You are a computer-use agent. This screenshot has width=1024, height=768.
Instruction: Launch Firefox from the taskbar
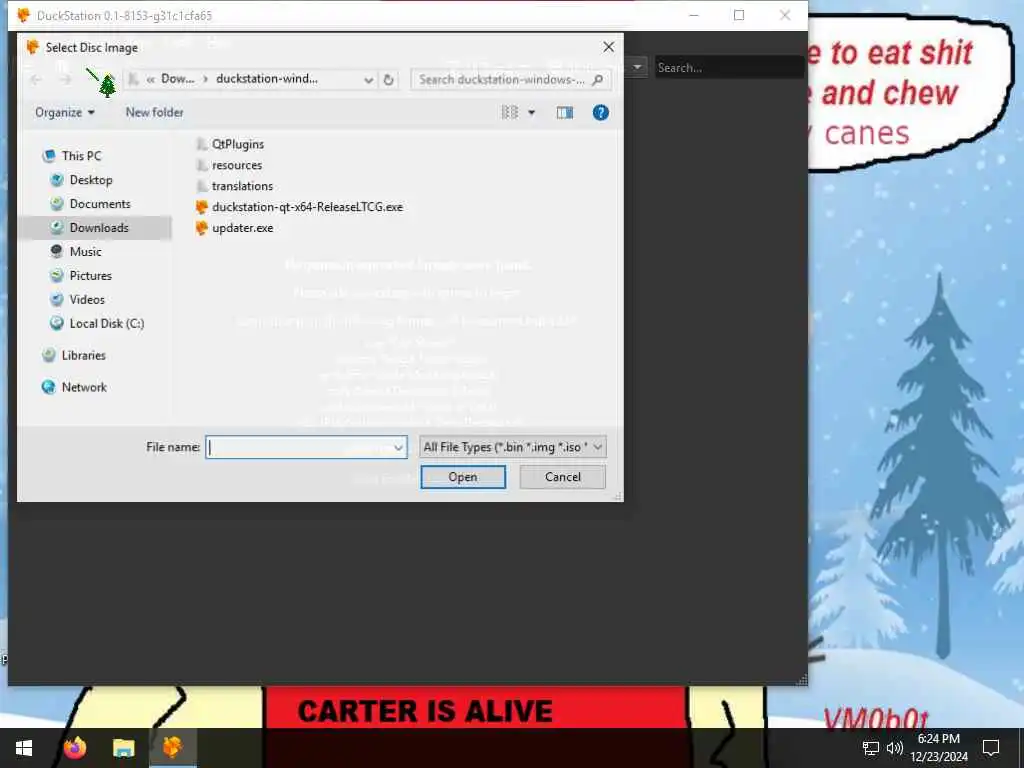coord(75,748)
